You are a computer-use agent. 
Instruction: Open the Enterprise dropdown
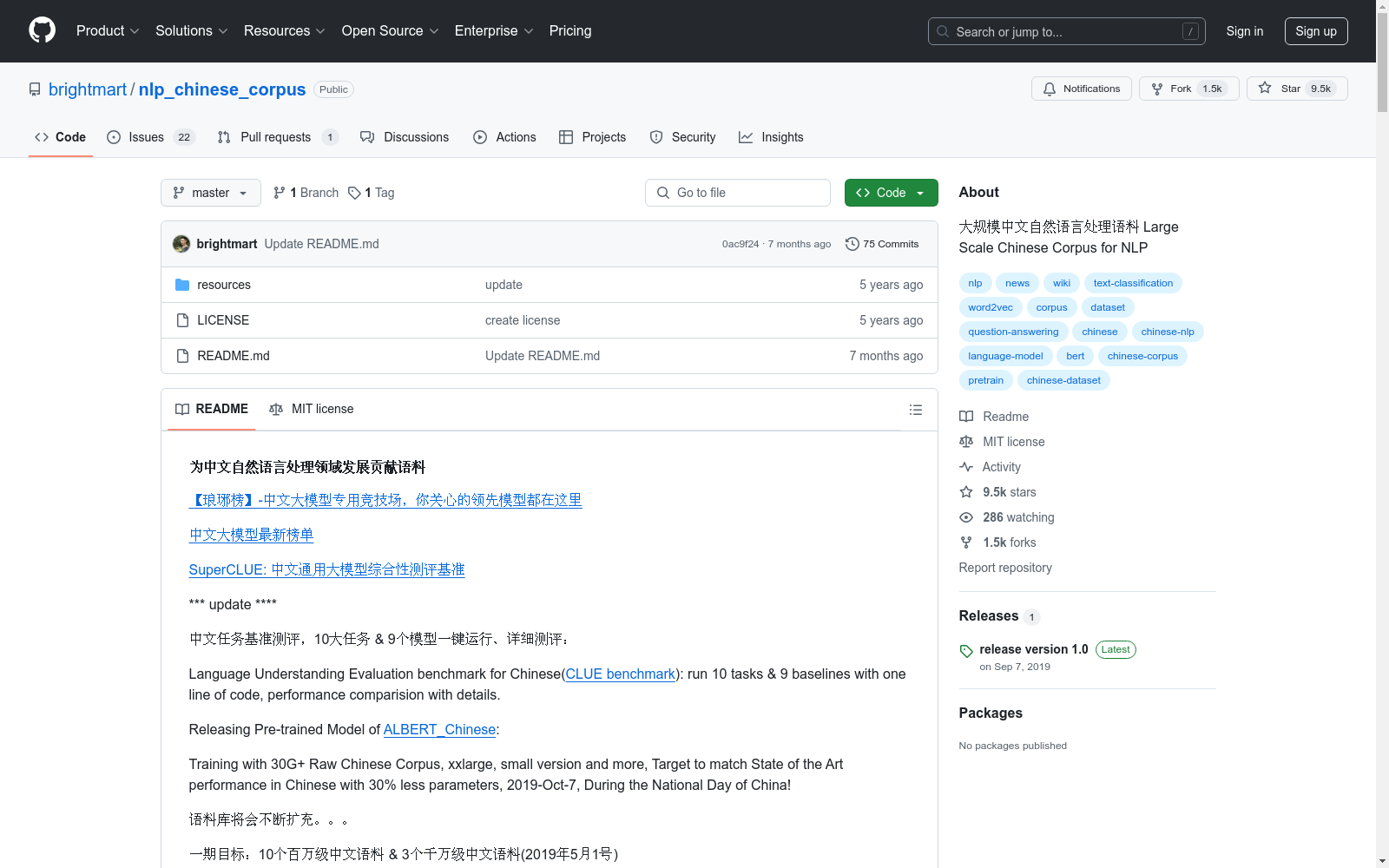tap(494, 31)
